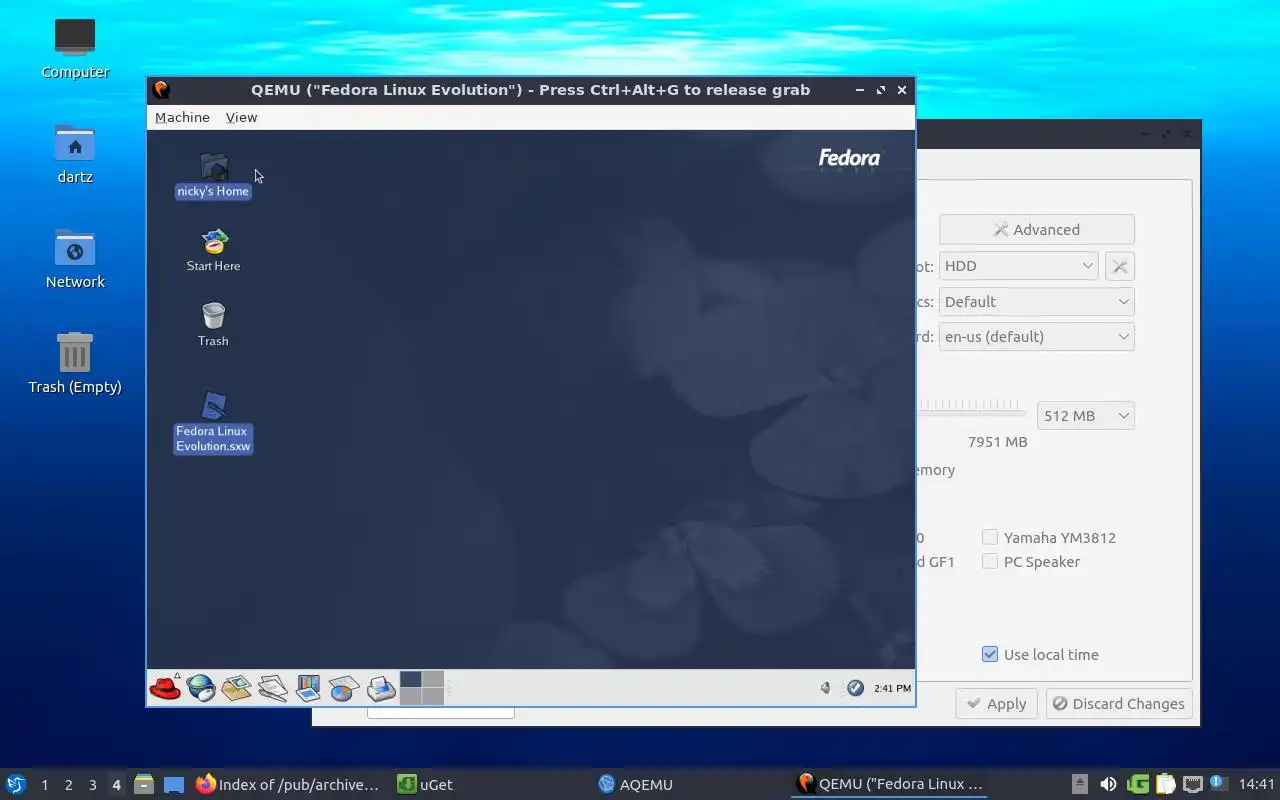The width and height of the screenshot is (1280, 800).
Task: Select the Fedora Linux Evolution.sxw file
Action: (213, 422)
